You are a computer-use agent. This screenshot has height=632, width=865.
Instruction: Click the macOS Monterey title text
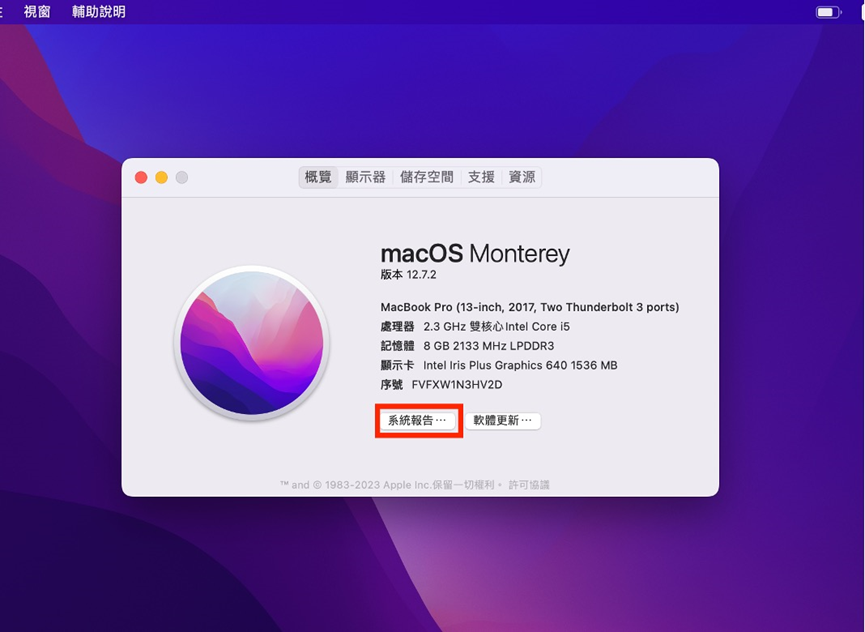click(475, 254)
